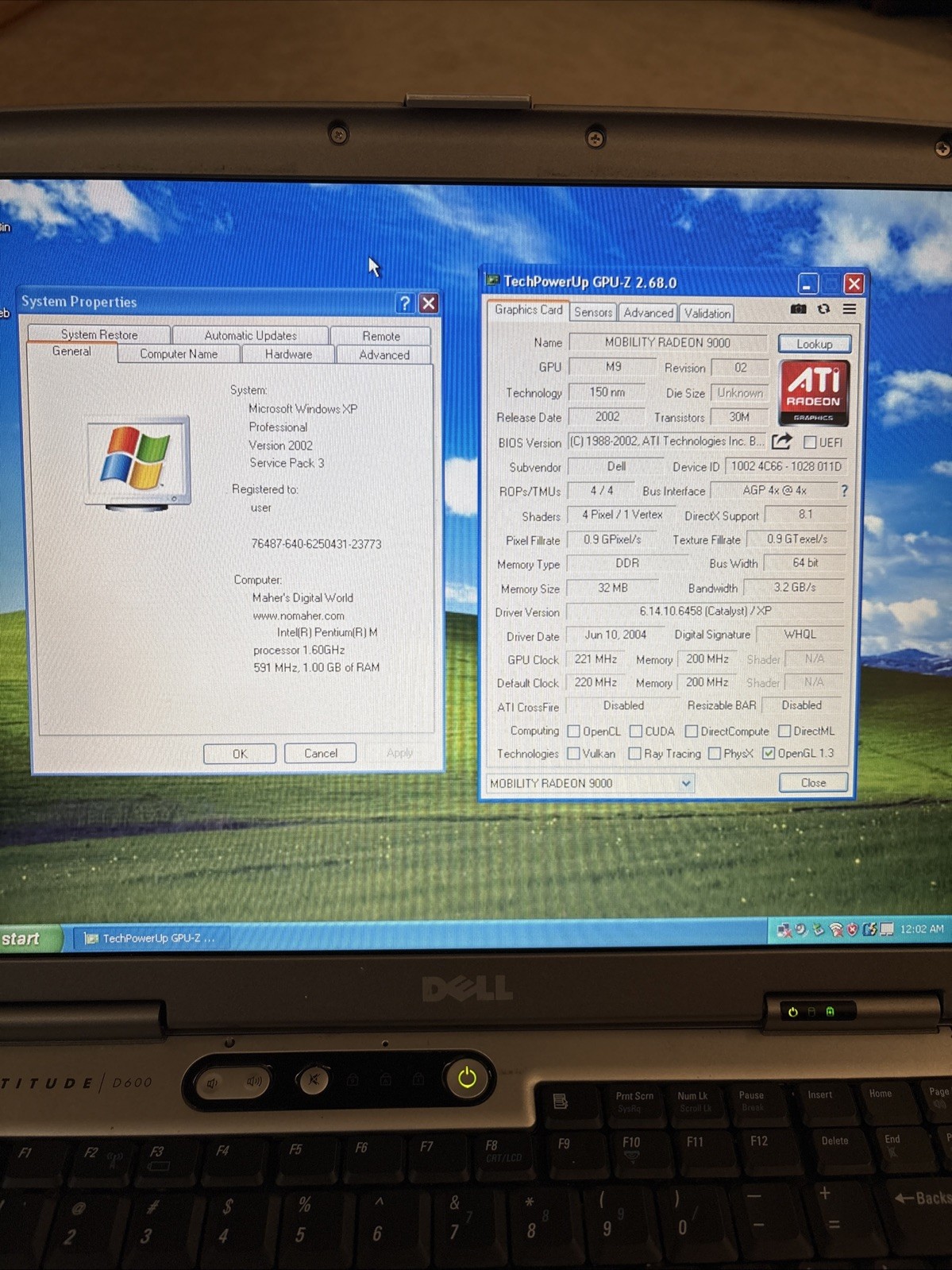Screen dimensions: 952x1270
Task: Toggle the DirectML checkbox
Action: coord(784,731)
